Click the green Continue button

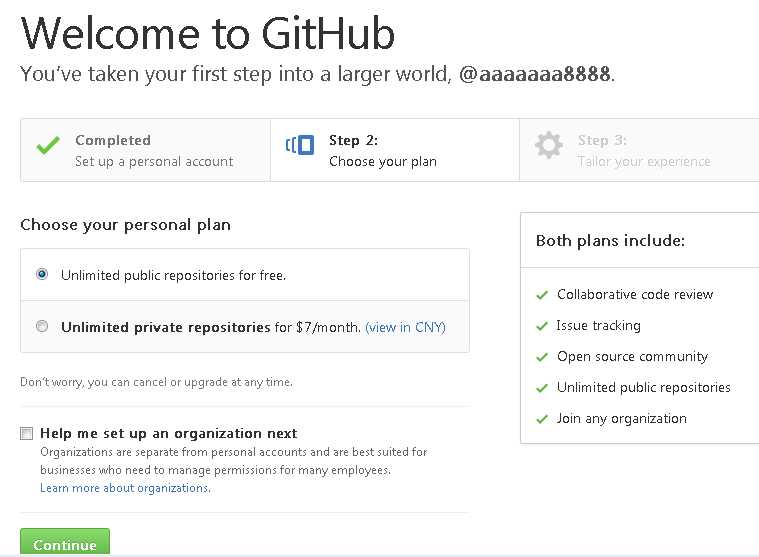pos(65,542)
